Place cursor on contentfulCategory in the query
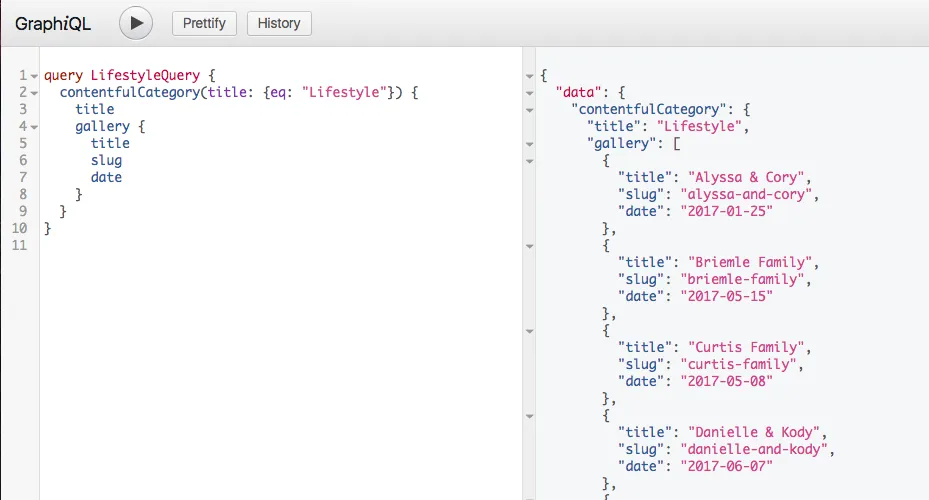 coord(130,92)
